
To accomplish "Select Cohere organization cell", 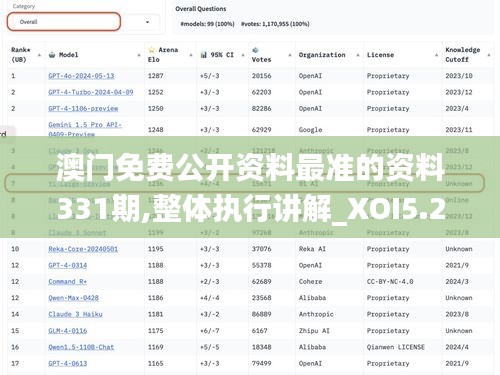I will point(310,282).
